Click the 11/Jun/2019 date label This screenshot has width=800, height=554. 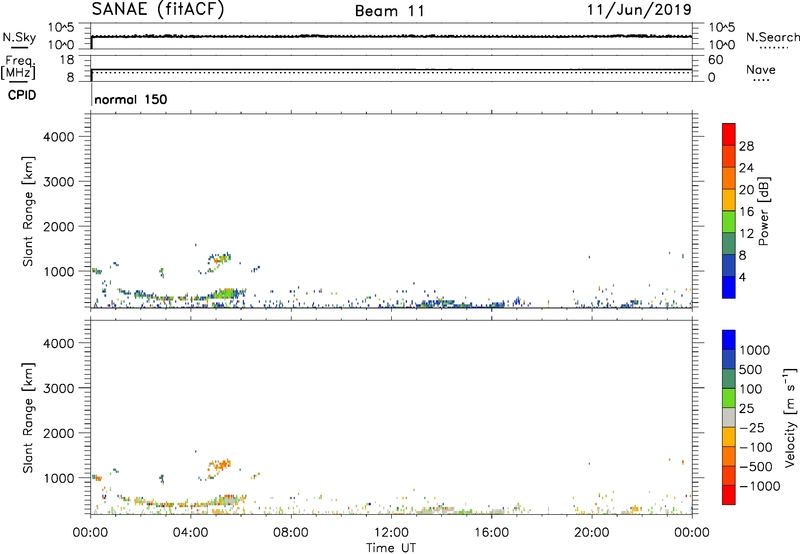(639, 10)
